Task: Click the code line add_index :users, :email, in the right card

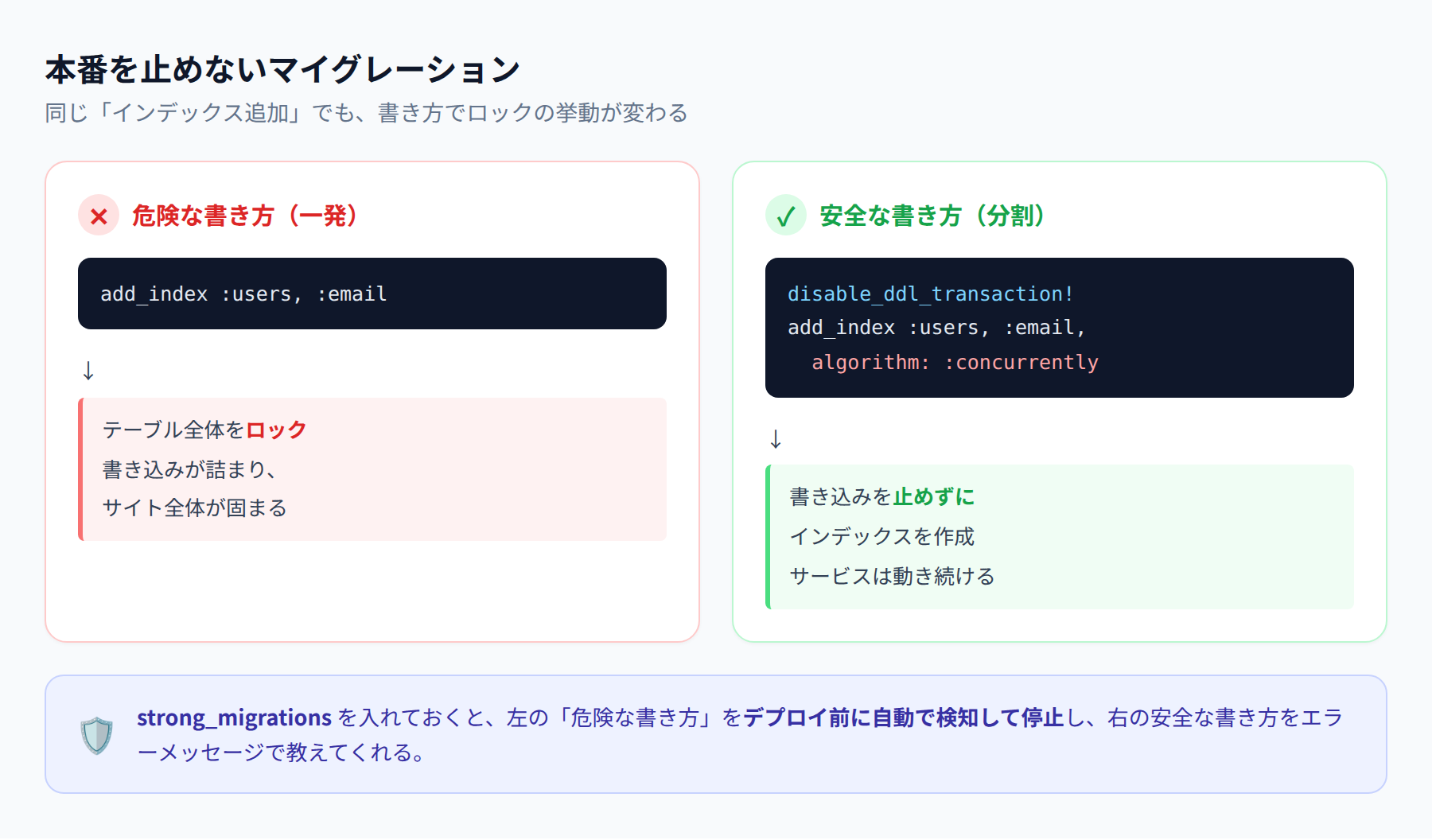Action: pyautogui.click(x=936, y=328)
